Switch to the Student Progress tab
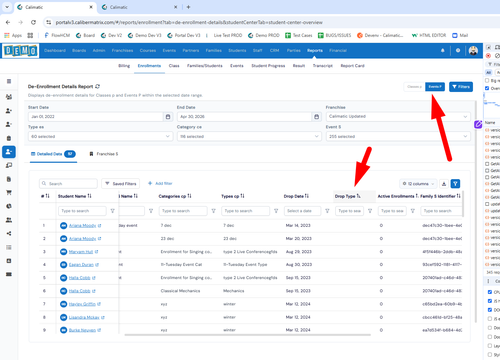The height and width of the screenshot is (360, 500). click(268, 66)
